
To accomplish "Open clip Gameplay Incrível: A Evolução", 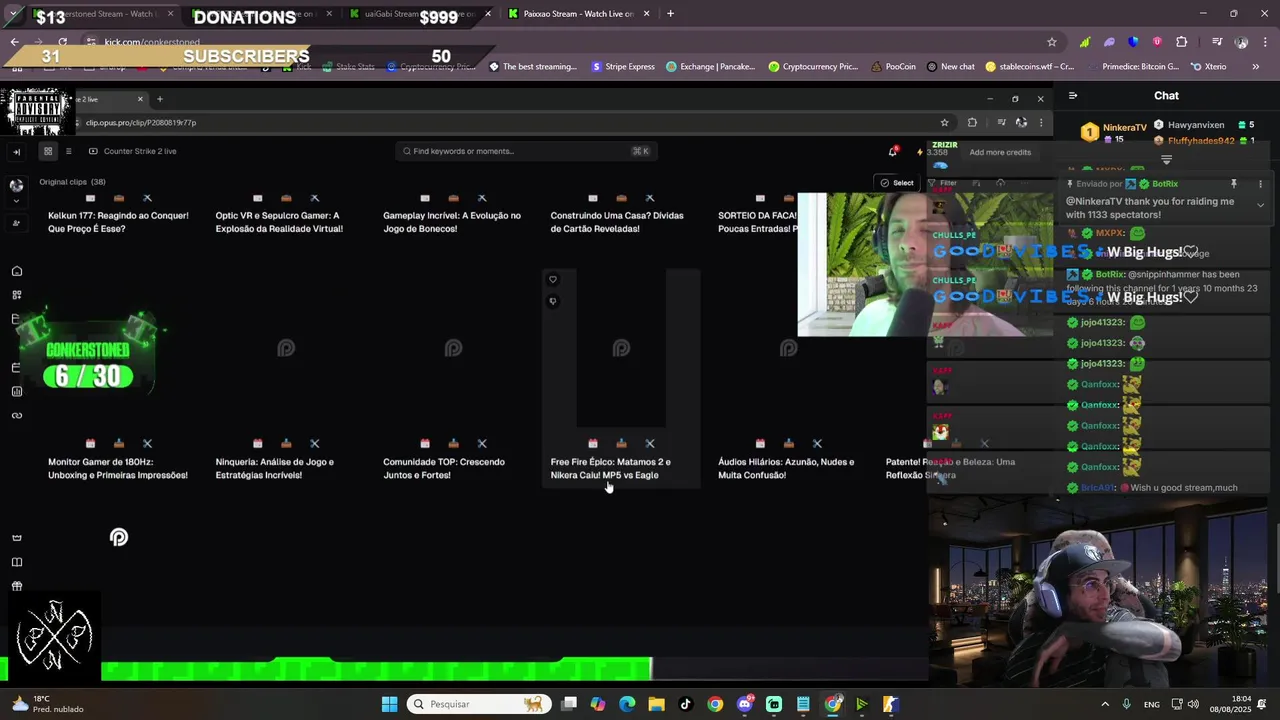I will click(x=452, y=222).
